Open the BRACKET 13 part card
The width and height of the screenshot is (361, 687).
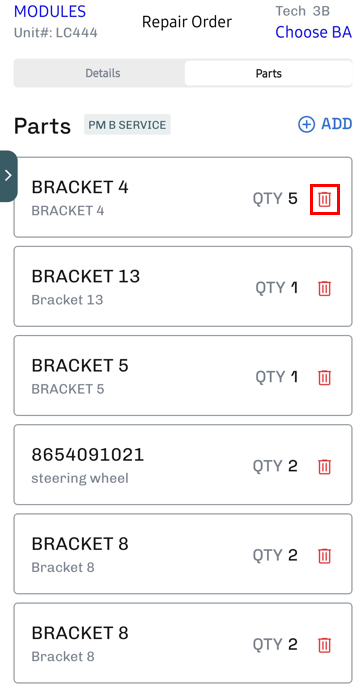click(x=183, y=286)
